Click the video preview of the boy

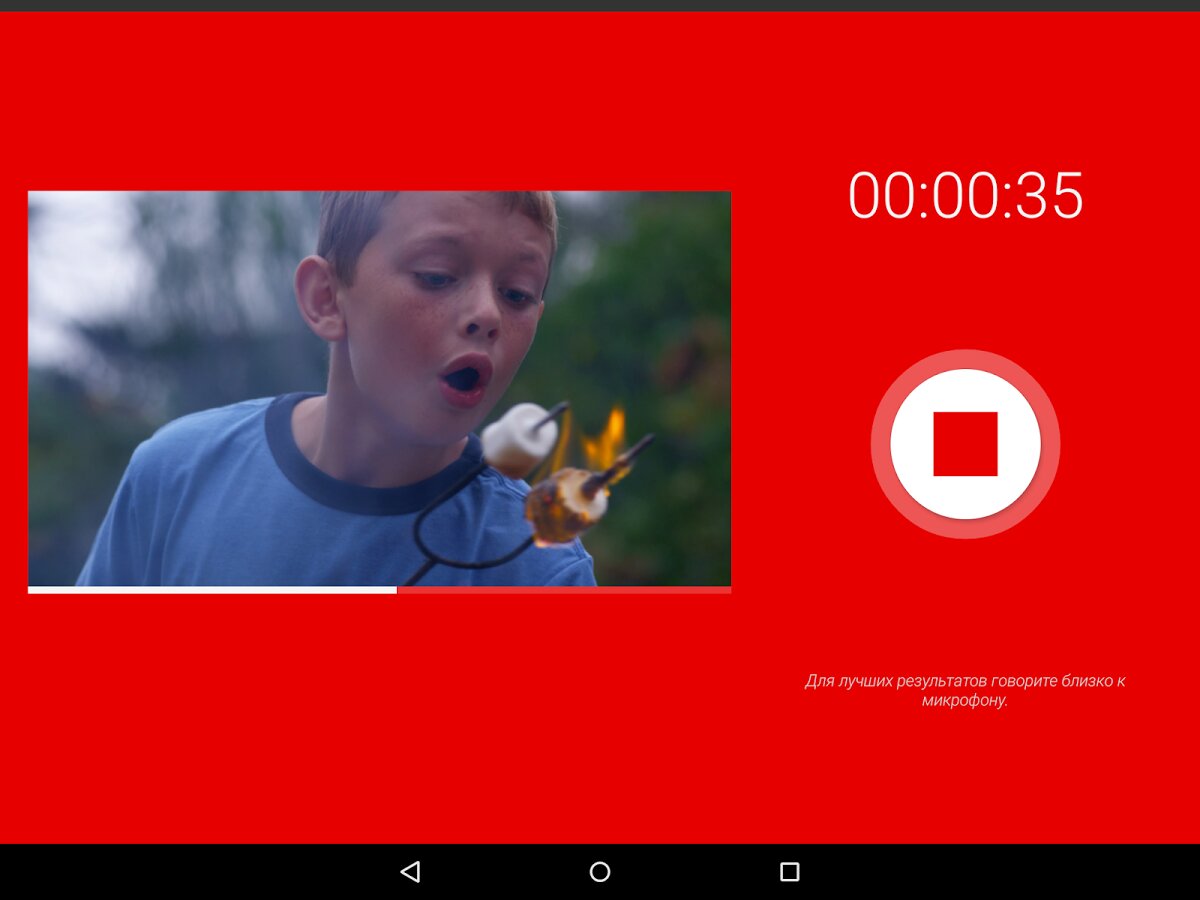pyautogui.click(x=379, y=388)
